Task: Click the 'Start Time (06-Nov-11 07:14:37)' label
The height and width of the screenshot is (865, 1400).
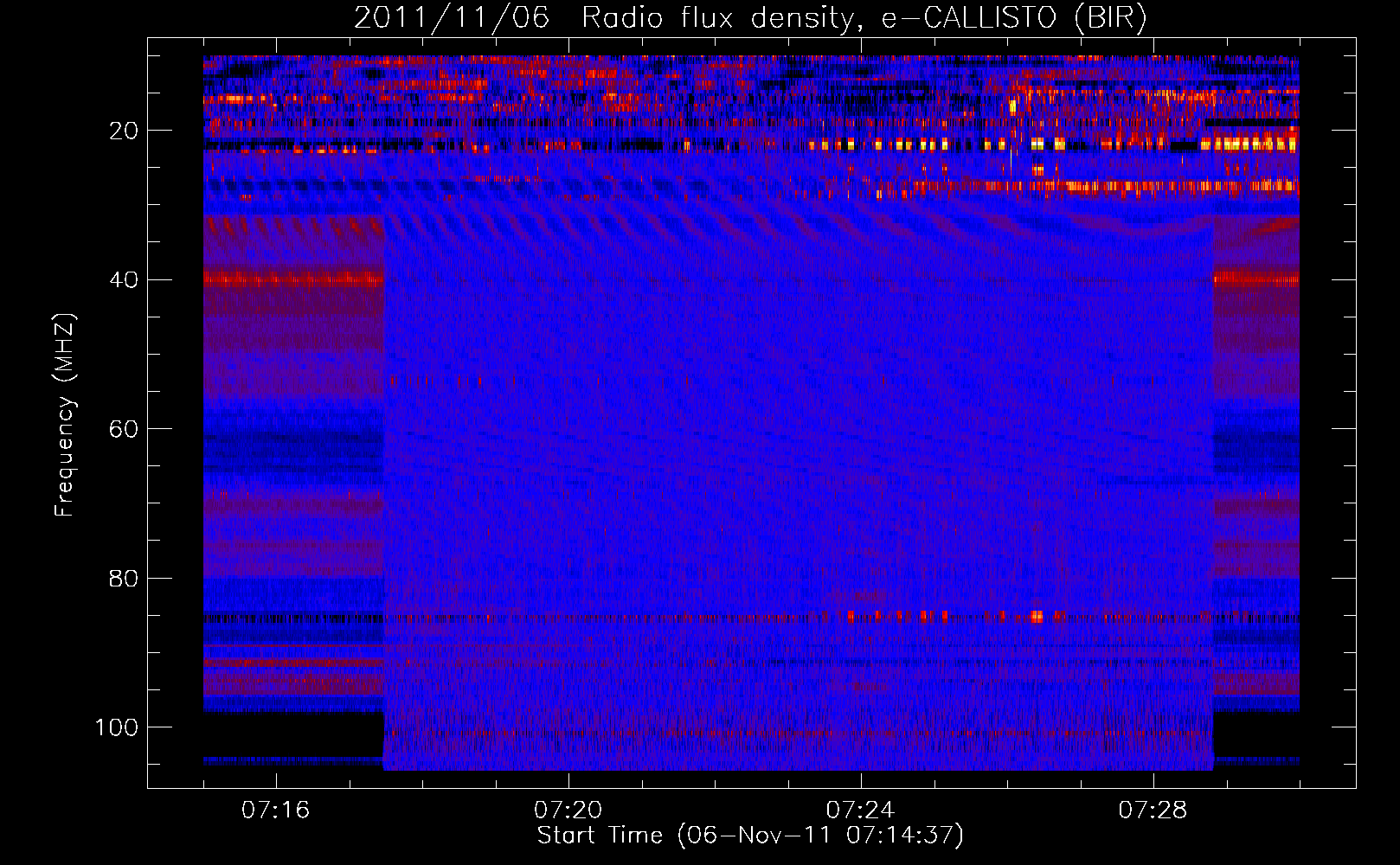Action: [x=750, y=836]
